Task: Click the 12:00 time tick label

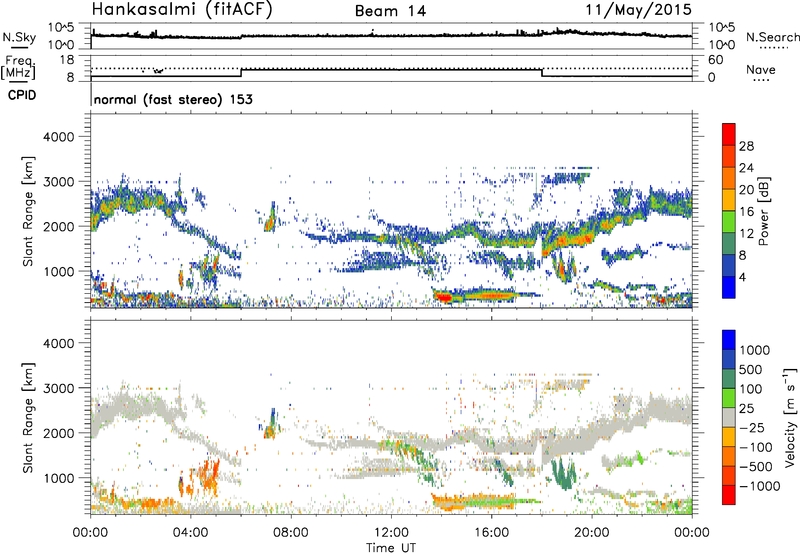Action: 391,533
